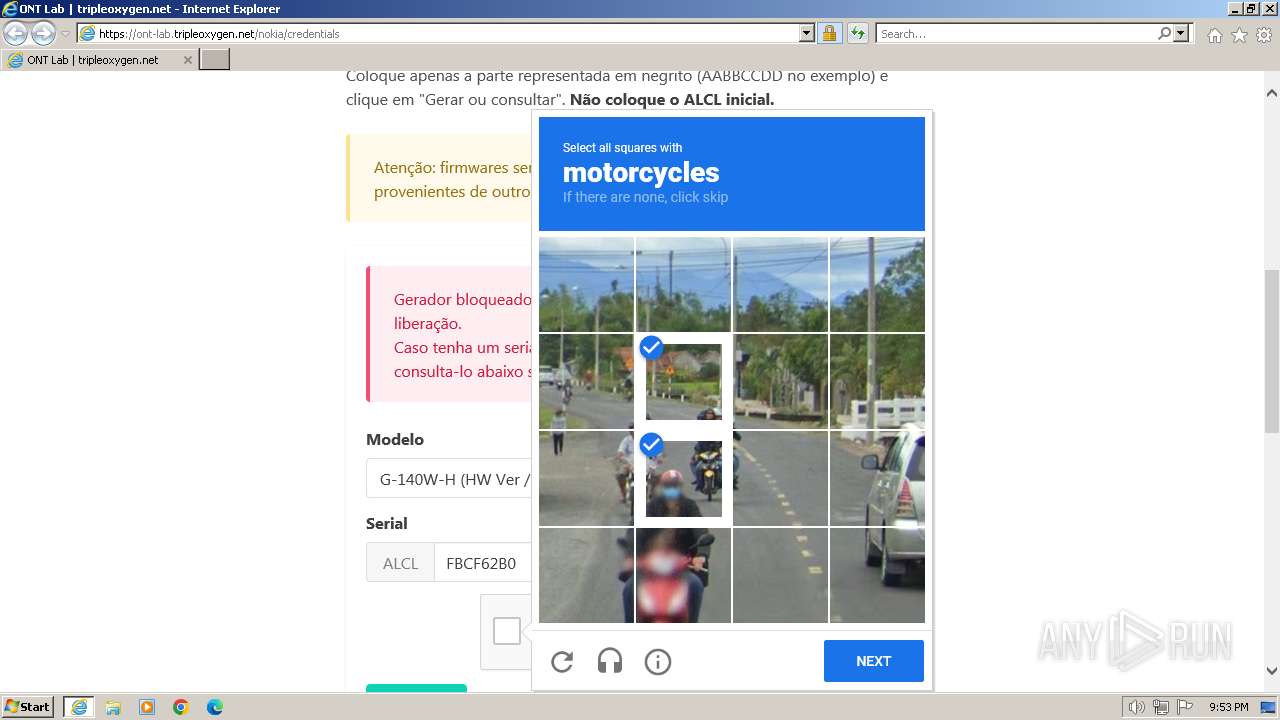Screen dimensions: 1280x720
Task: Expand the search provider dropdown arrow
Action: [1181, 33]
